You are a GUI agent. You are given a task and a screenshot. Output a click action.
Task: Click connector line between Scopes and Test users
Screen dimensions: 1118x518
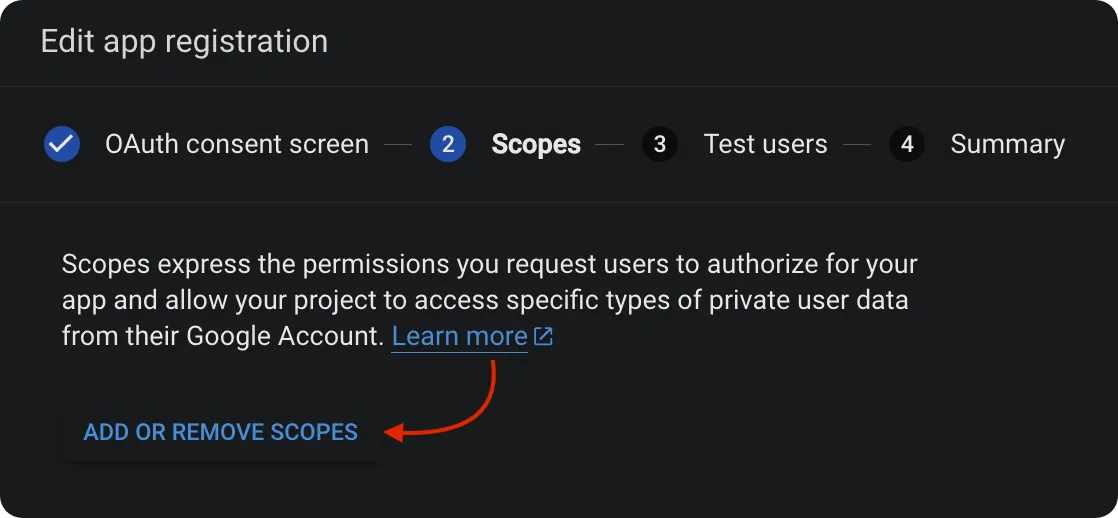point(610,145)
